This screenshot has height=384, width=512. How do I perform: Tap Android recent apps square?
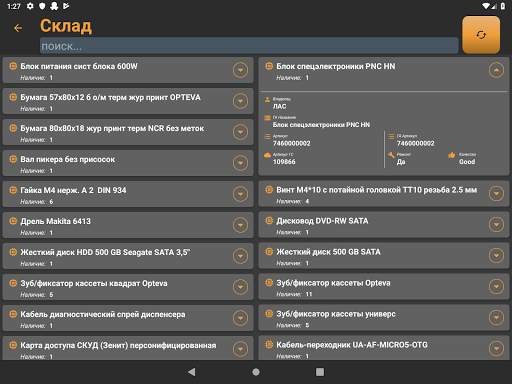point(320,372)
